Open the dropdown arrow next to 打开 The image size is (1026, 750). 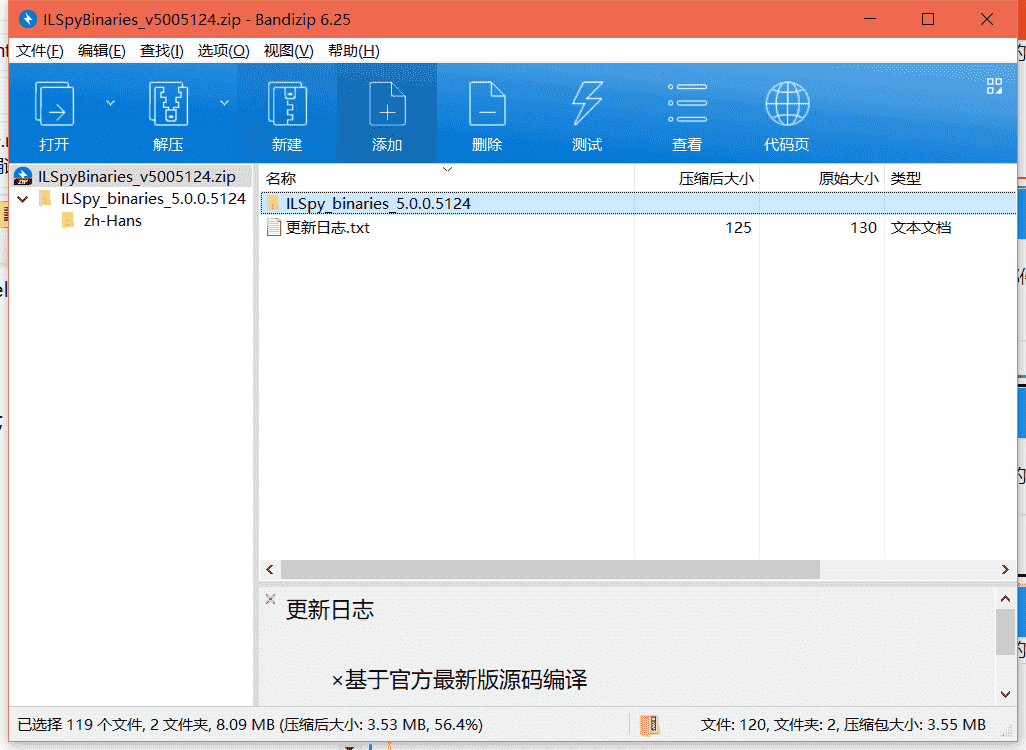pyautogui.click(x=111, y=103)
